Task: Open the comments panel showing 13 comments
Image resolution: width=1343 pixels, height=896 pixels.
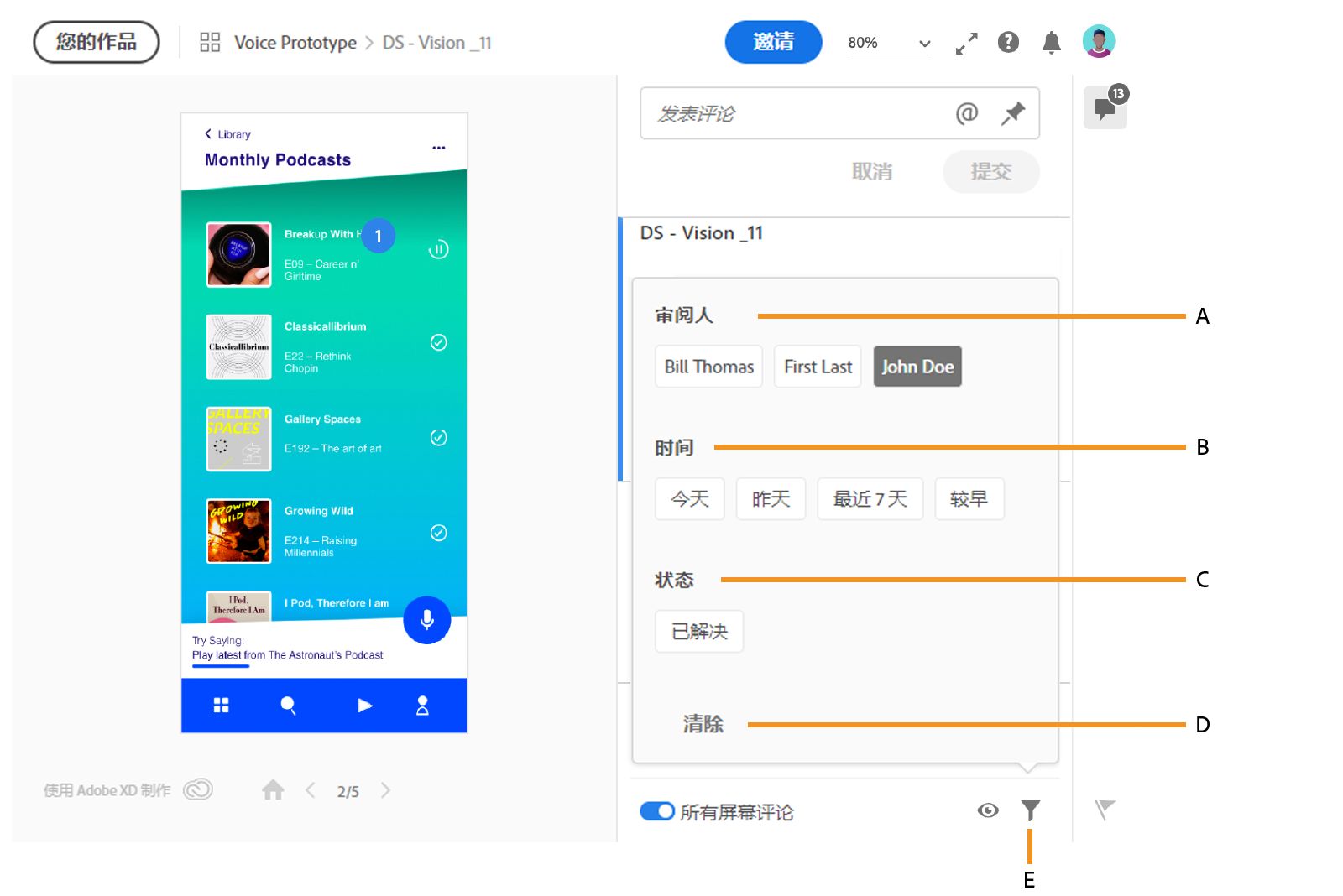Action: pos(1105,107)
